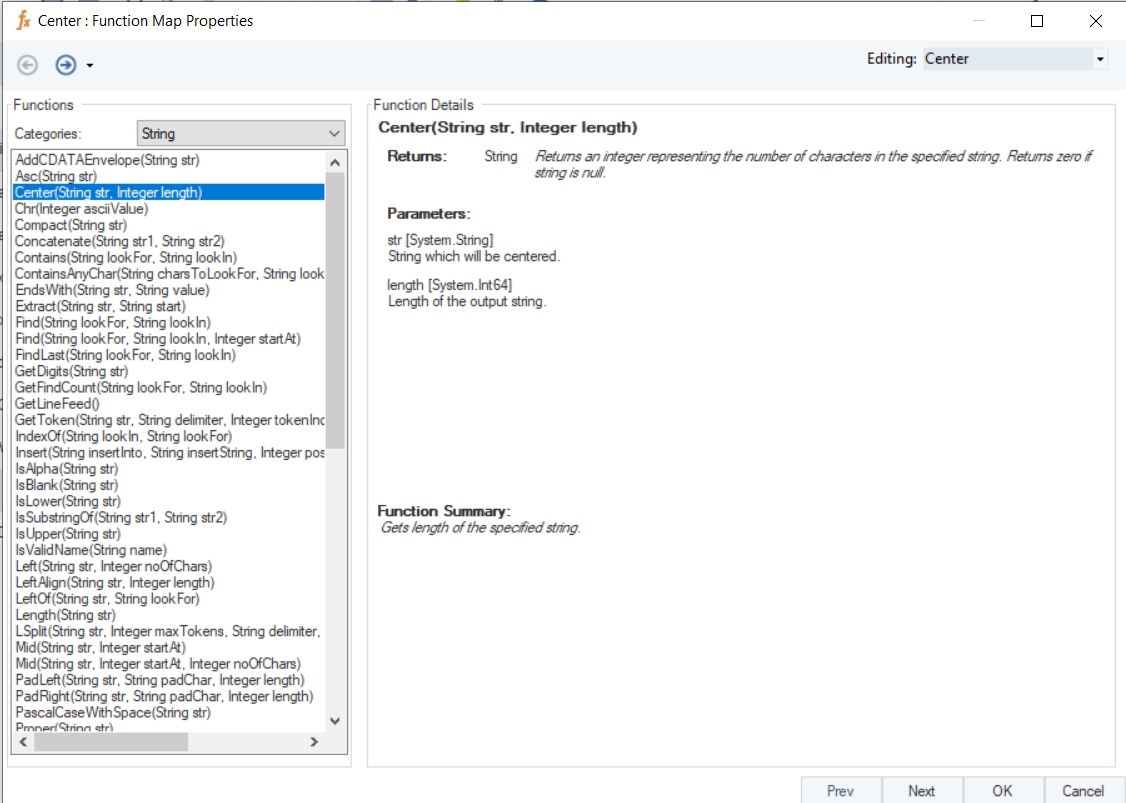The image size is (1126, 803).
Task: Choose IsAlpha(String str) in the list
Action: coord(67,469)
